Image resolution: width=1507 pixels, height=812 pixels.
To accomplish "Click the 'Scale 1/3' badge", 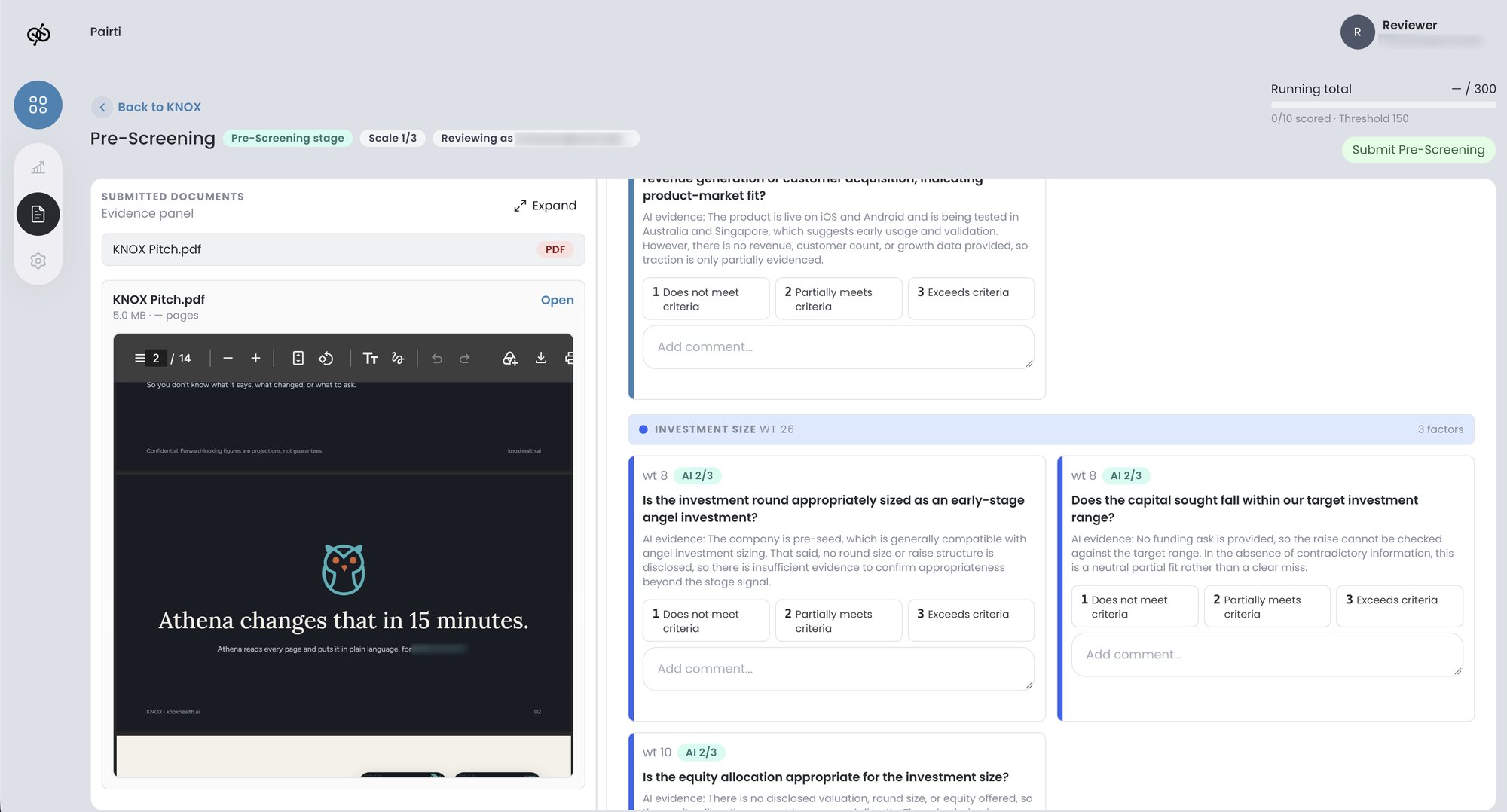I will click(393, 138).
